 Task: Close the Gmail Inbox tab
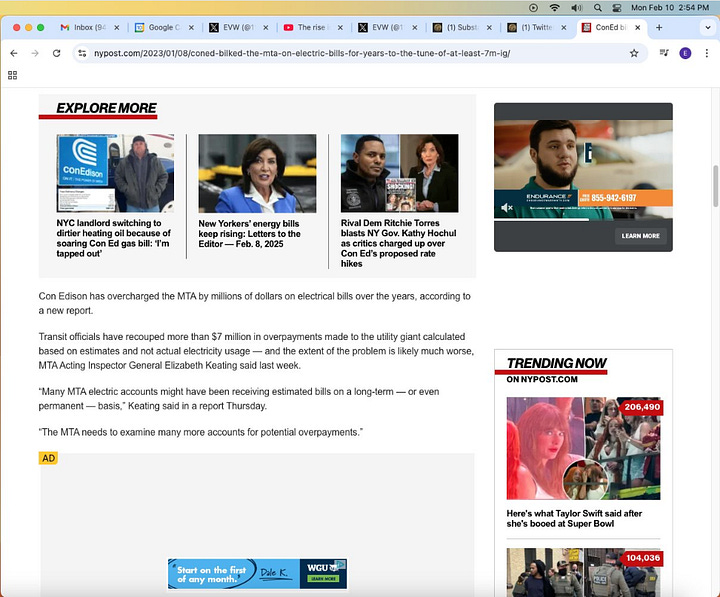117,28
